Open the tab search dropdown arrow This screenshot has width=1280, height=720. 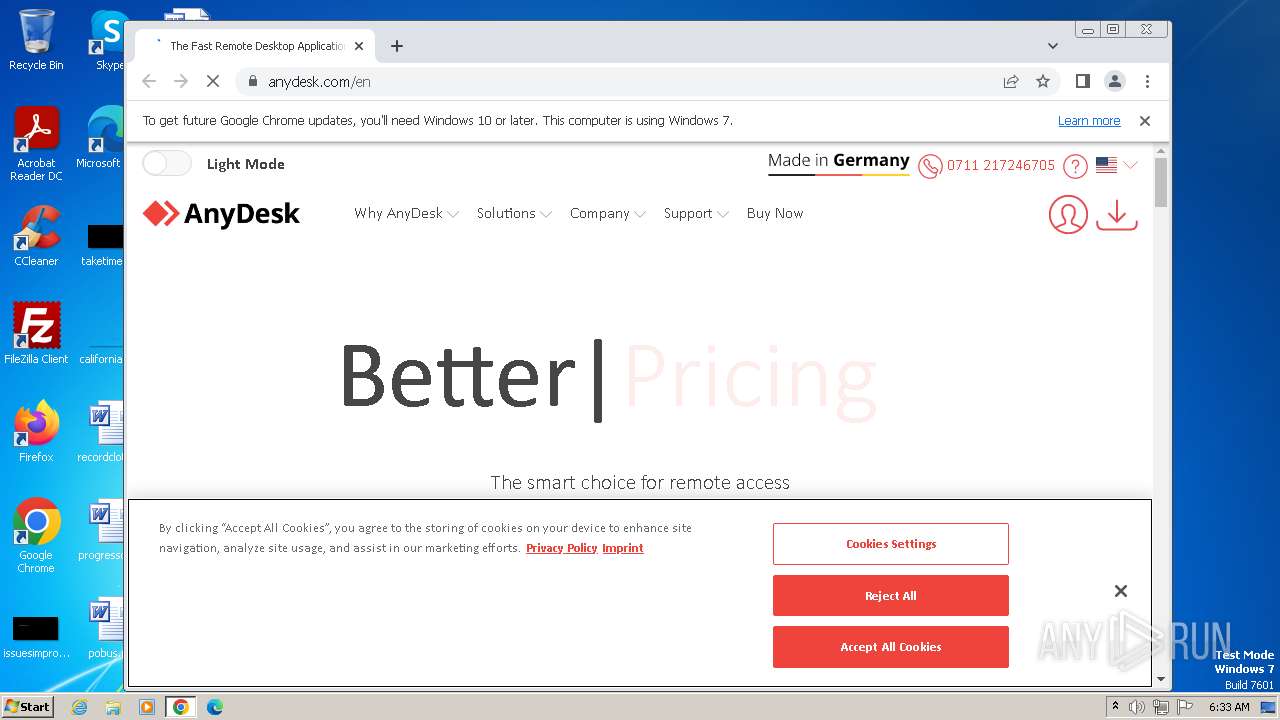(1053, 46)
